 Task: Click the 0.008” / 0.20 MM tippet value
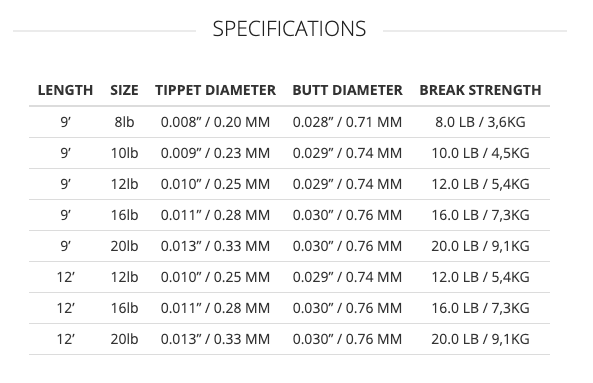click(x=215, y=122)
